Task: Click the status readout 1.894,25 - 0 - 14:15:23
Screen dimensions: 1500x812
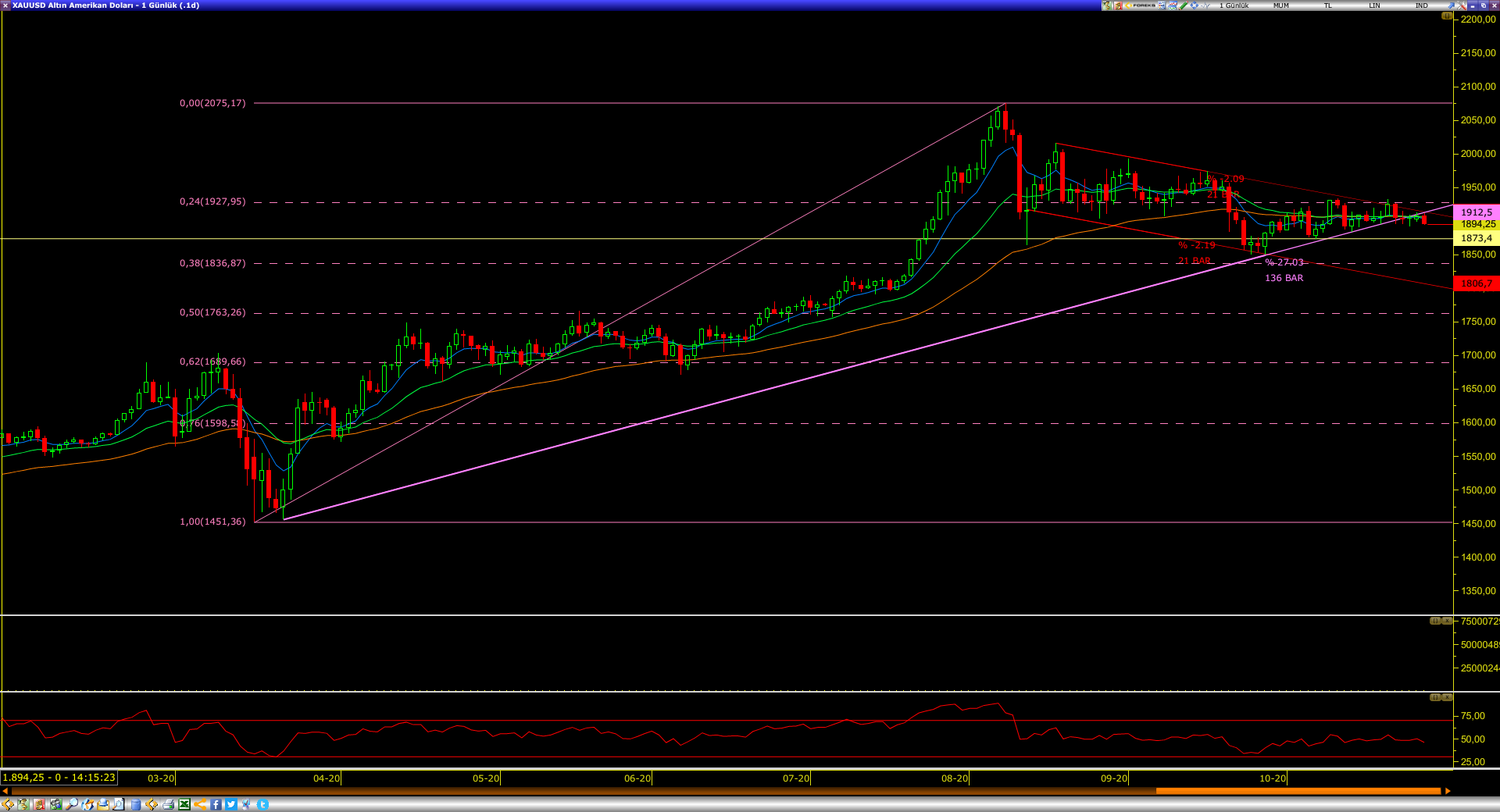Action: click(59, 778)
